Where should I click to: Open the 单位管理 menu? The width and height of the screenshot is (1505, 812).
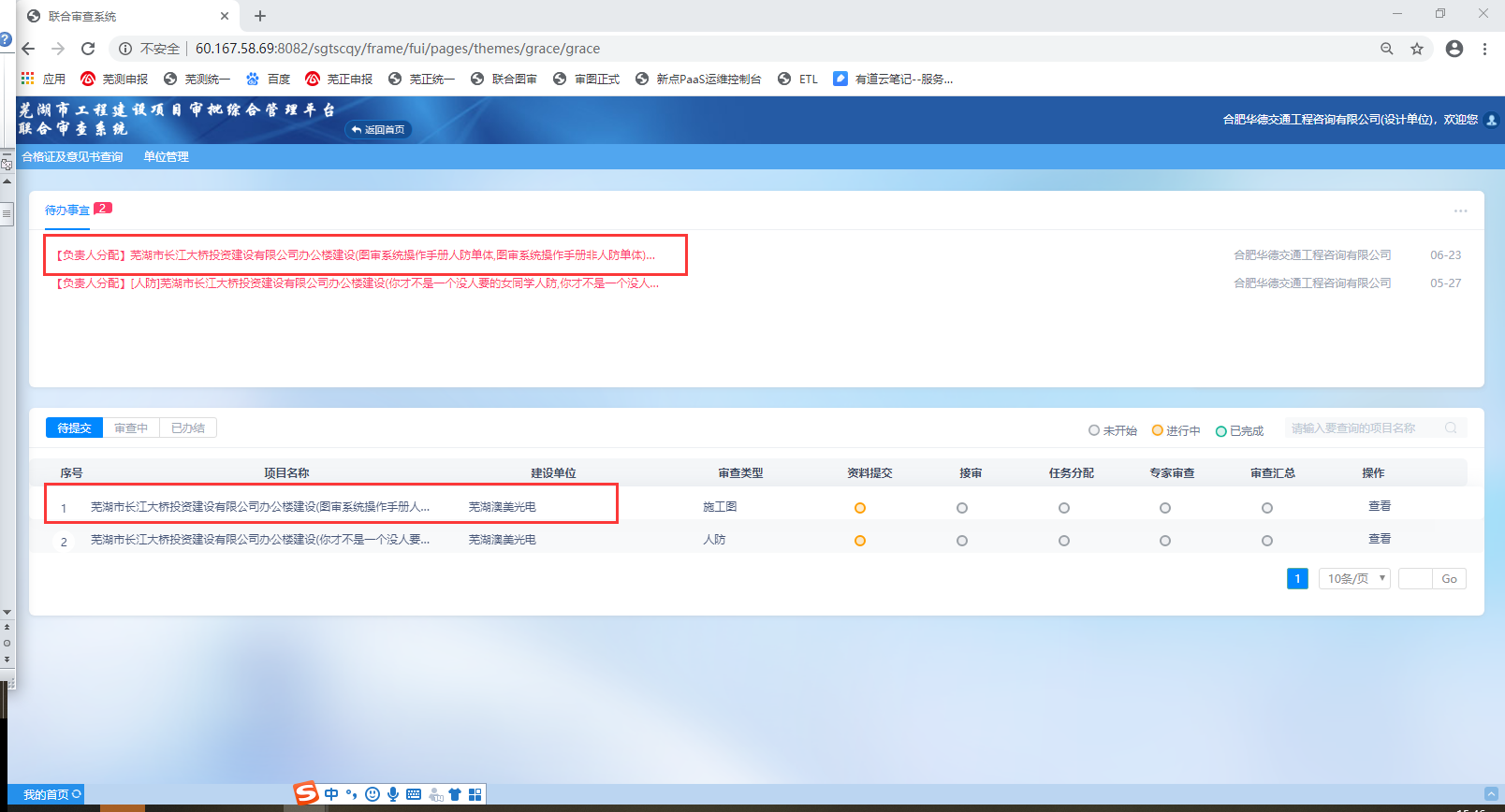(x=166, y=157)
